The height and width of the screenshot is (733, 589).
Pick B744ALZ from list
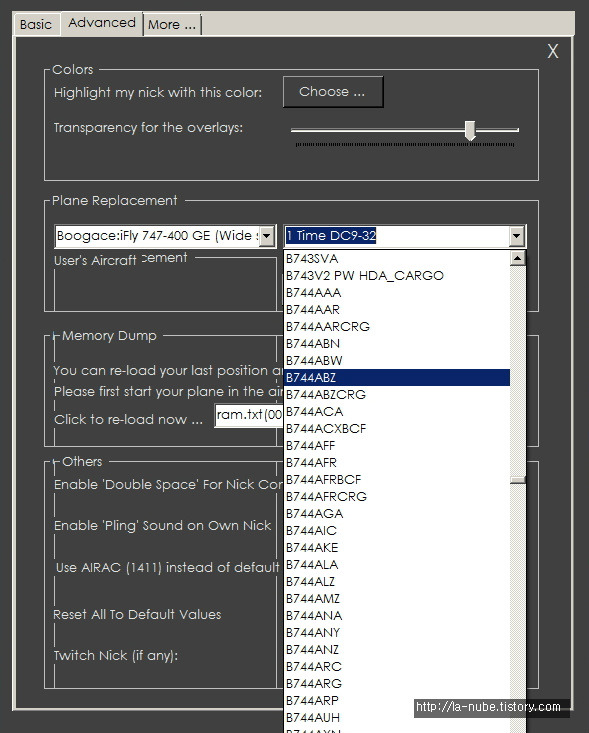coord(396,582)
